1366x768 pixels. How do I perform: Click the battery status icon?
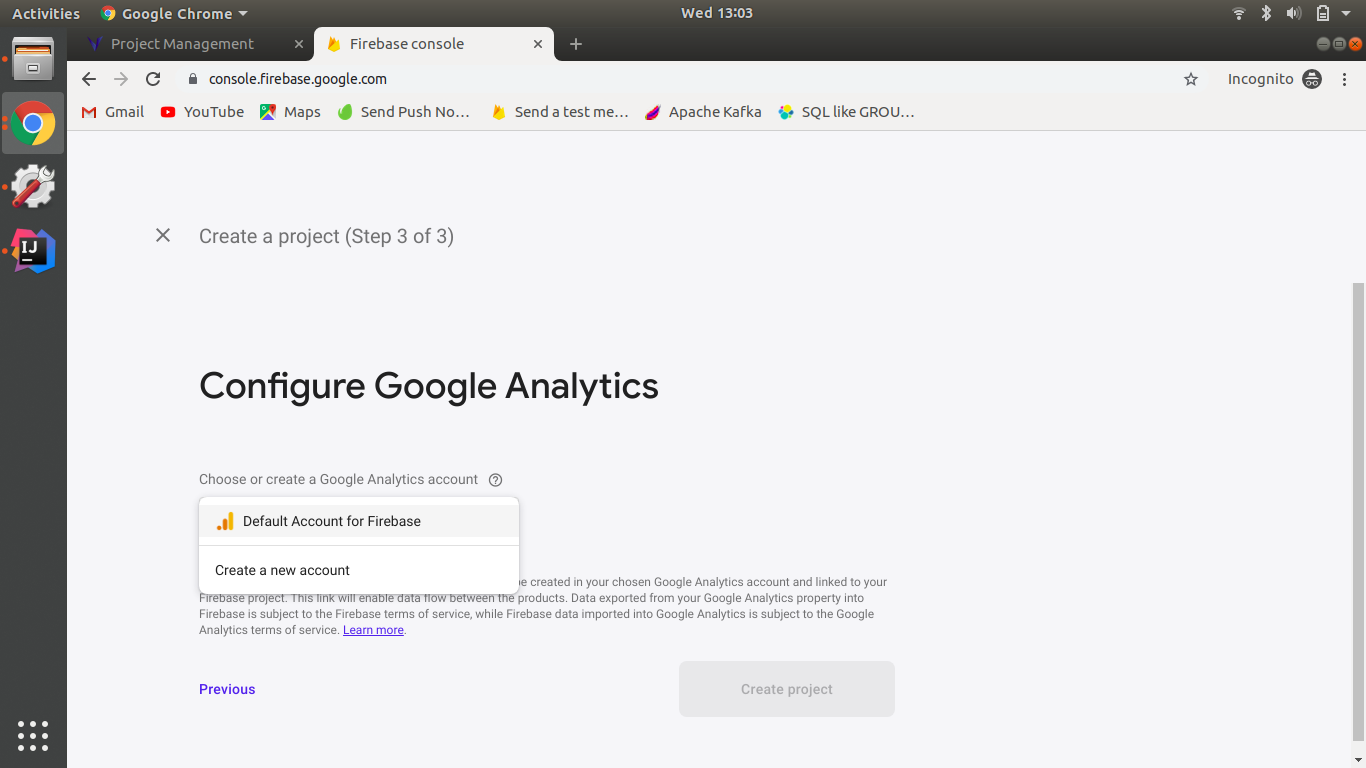pos(1323,13)
